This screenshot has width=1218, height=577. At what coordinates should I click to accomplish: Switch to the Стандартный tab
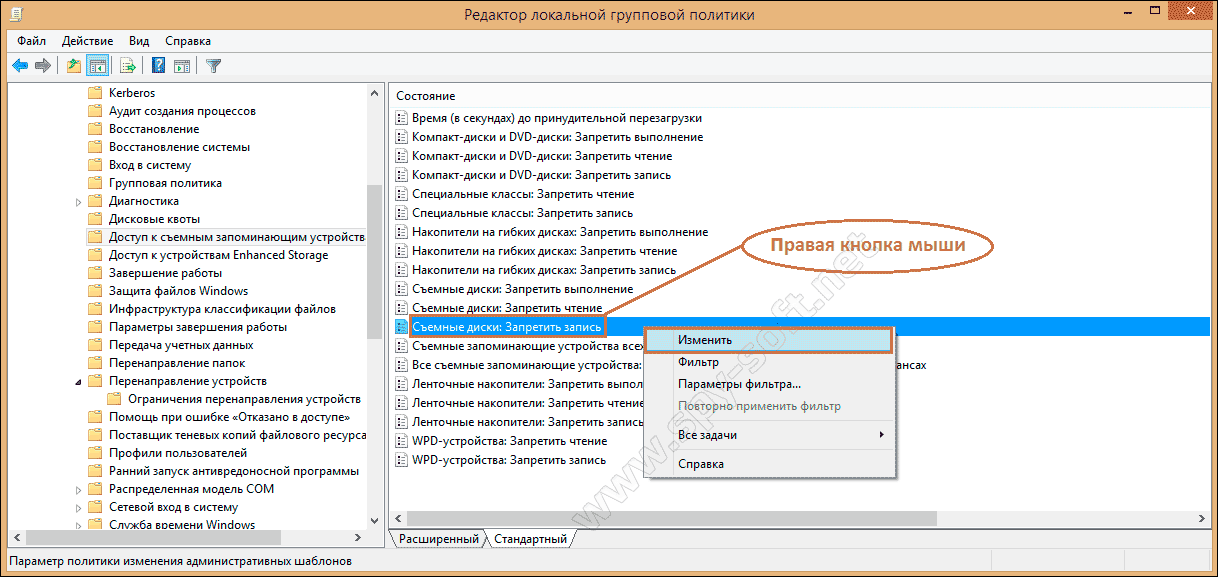(530, 539)
